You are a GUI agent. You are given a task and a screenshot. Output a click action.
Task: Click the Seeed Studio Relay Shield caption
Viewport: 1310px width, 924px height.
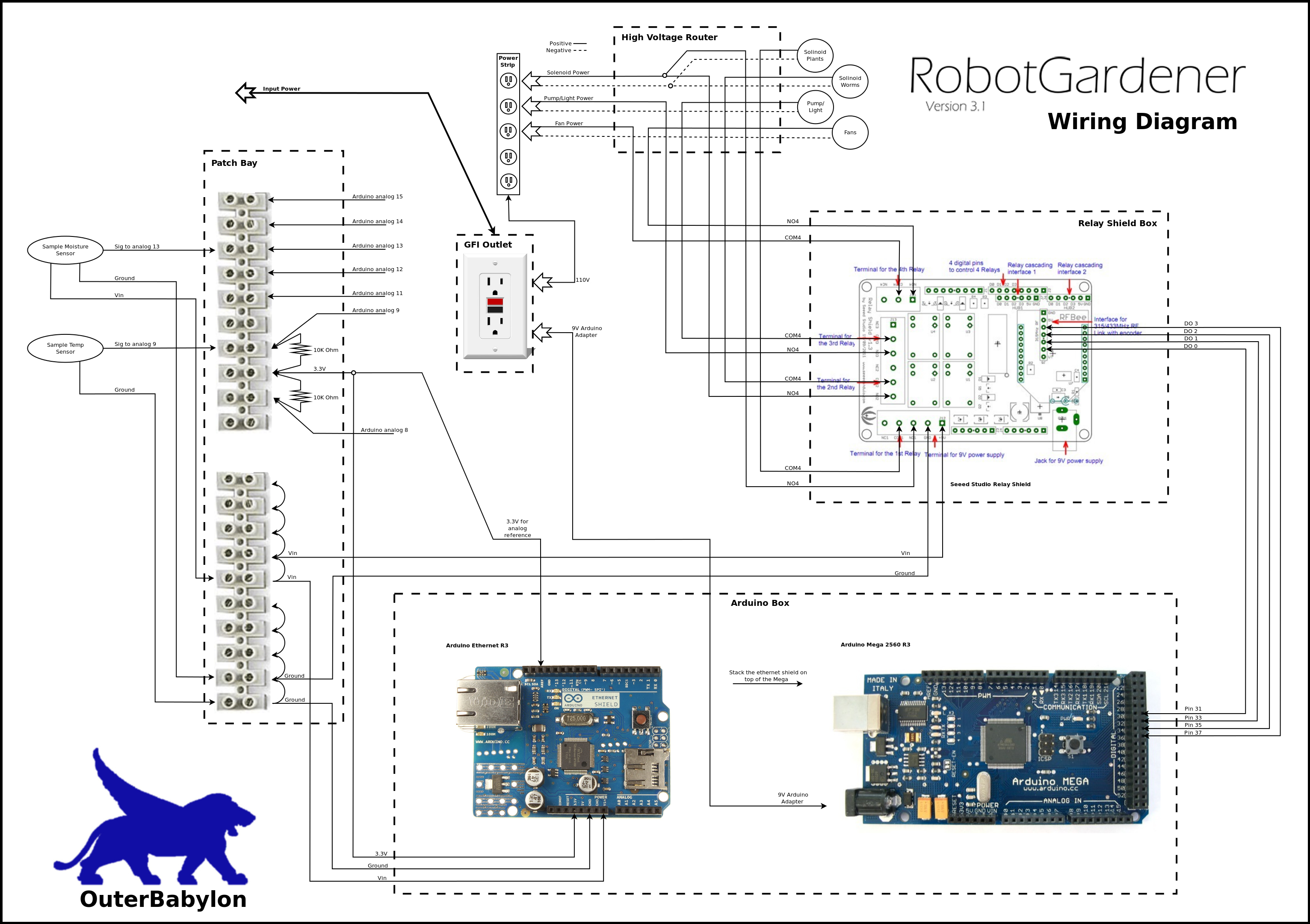point(990,484)
